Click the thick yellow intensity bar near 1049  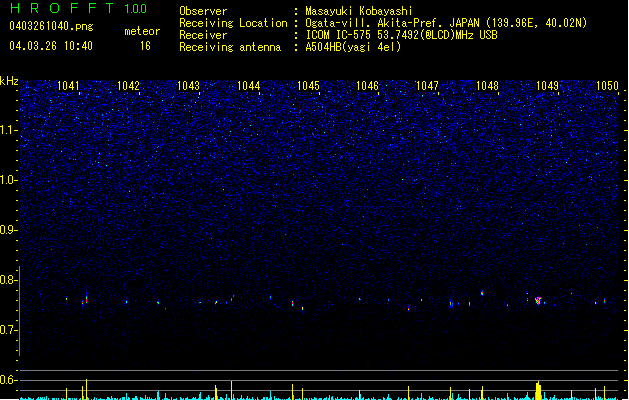tap(538, 391)
